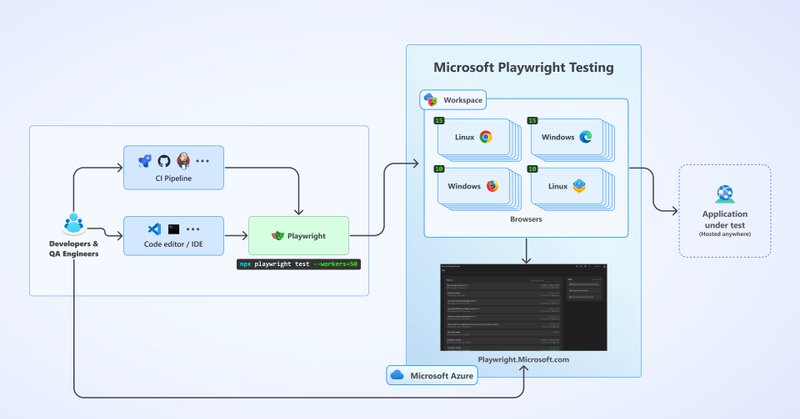Image resolution: width=800 pixels, height=419 pixels.
Task: Click the 15 badge on Linux Chrome card
Action: tap(439, 120)
